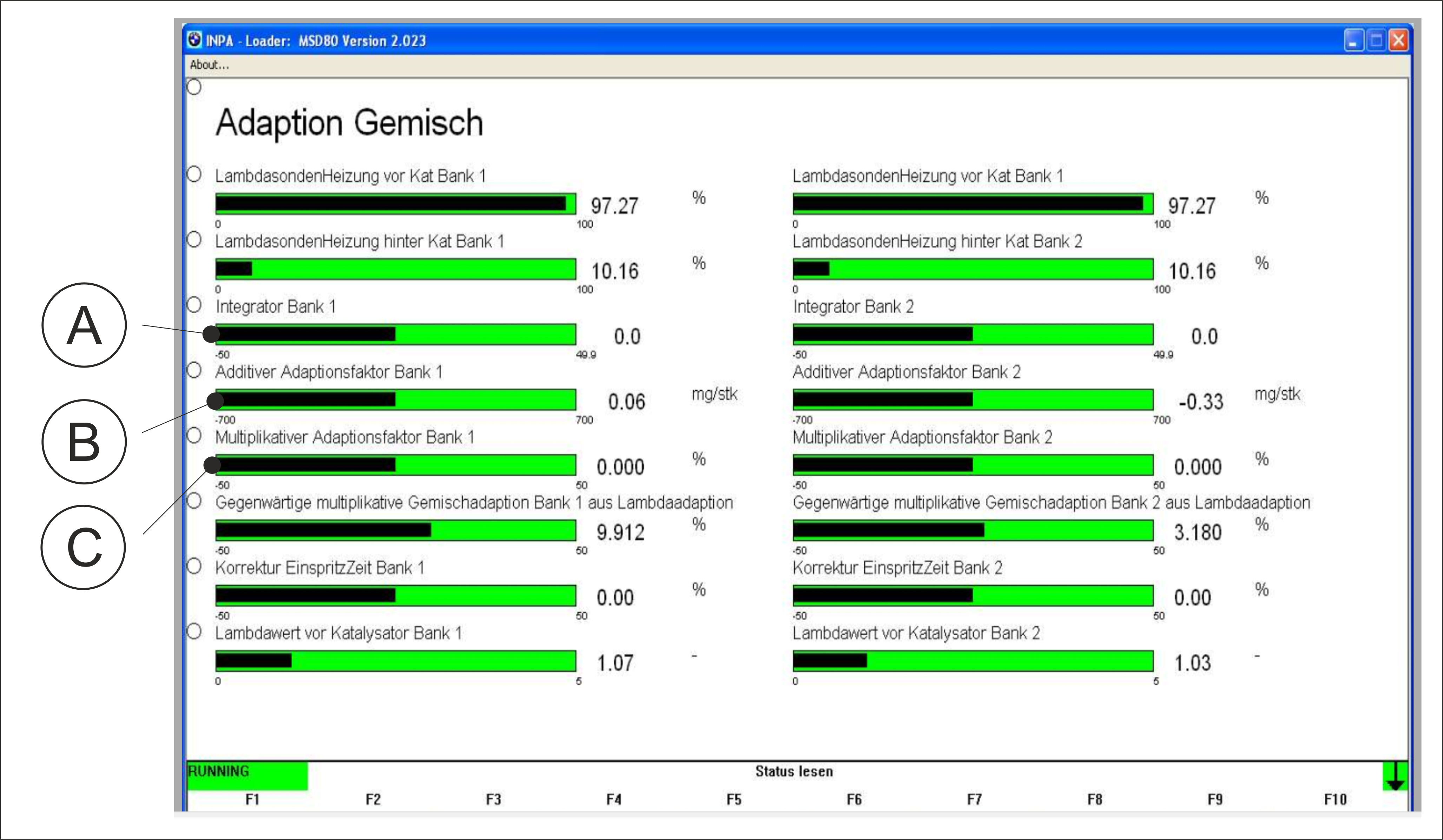
Task: Select radio for LambdasondenHeizung hinter Kat Bank 1
Action: point(194,239)
